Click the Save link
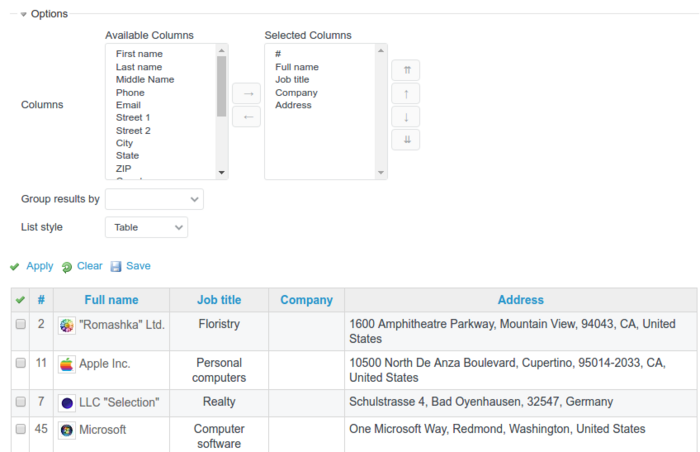 [138, 266]
